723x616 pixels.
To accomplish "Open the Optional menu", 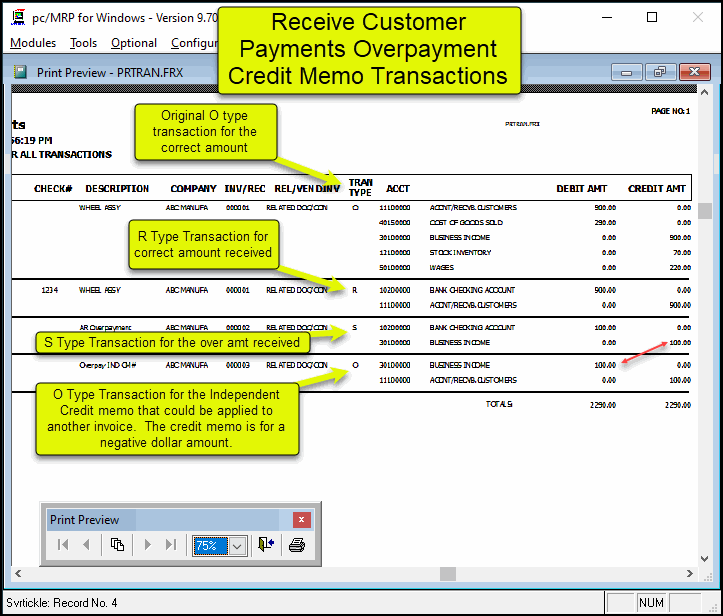I will pos(134,43).
